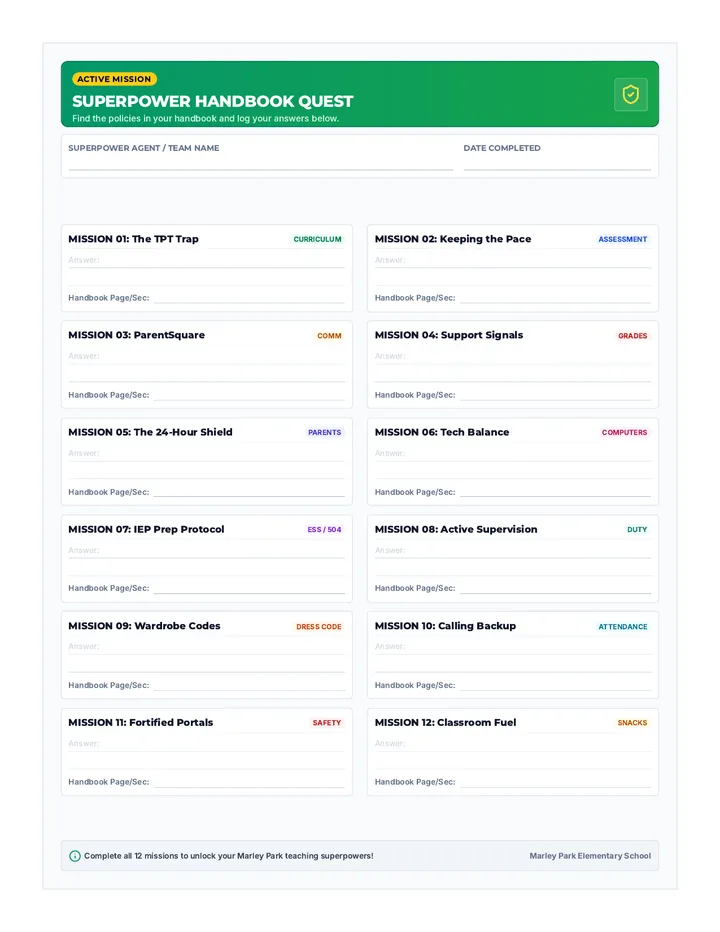Screen dimensions: 720x932
Task: Select the CURRICULUM tag on Mission 01
Action: [x=317, y=239]
